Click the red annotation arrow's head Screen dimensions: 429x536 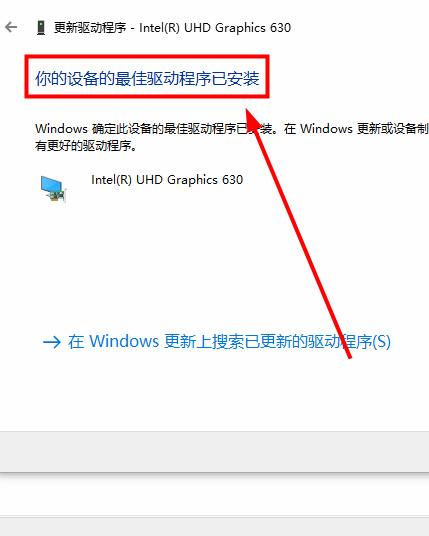point(252,119)
